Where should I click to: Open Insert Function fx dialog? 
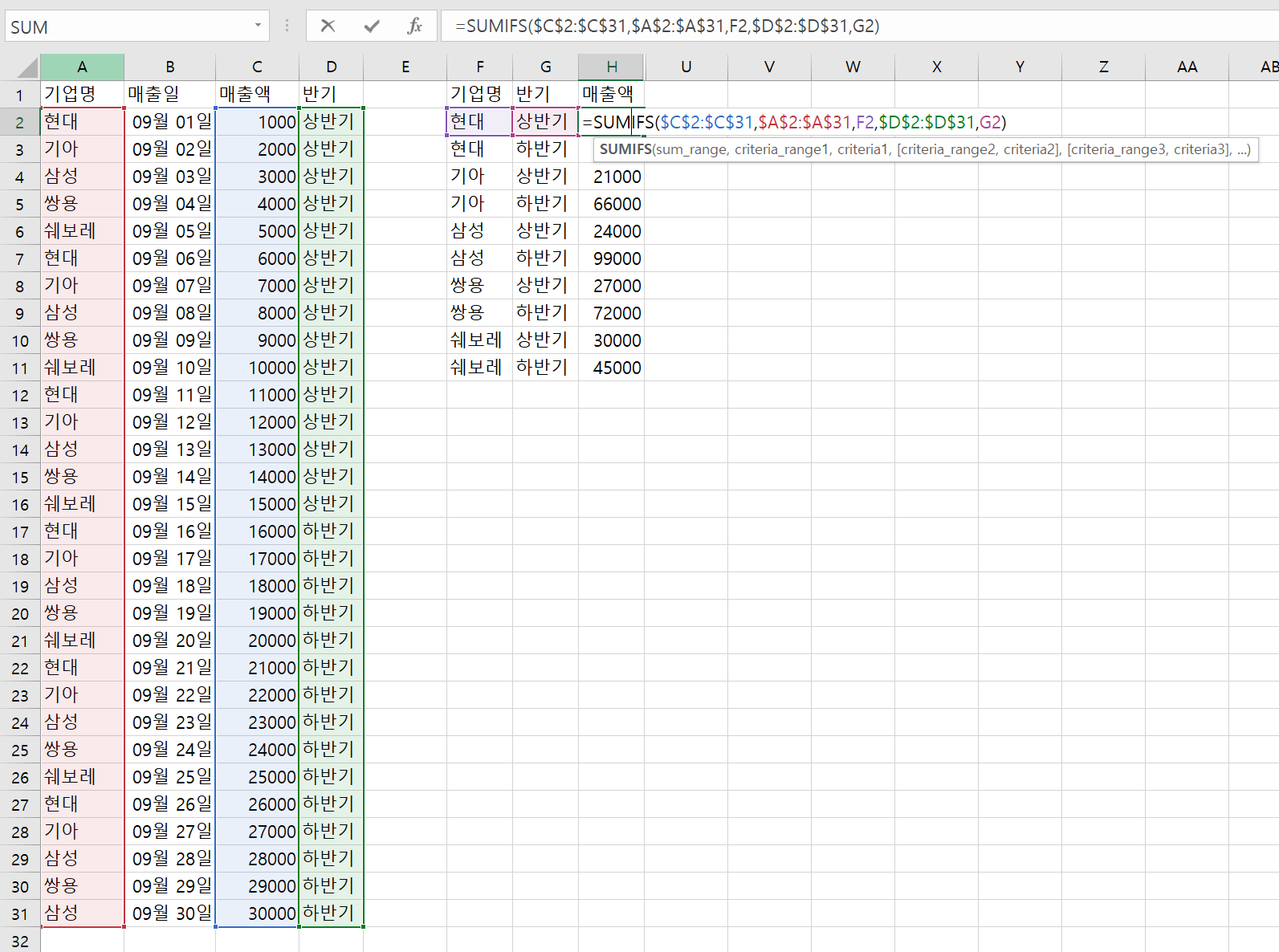(414, 26)
